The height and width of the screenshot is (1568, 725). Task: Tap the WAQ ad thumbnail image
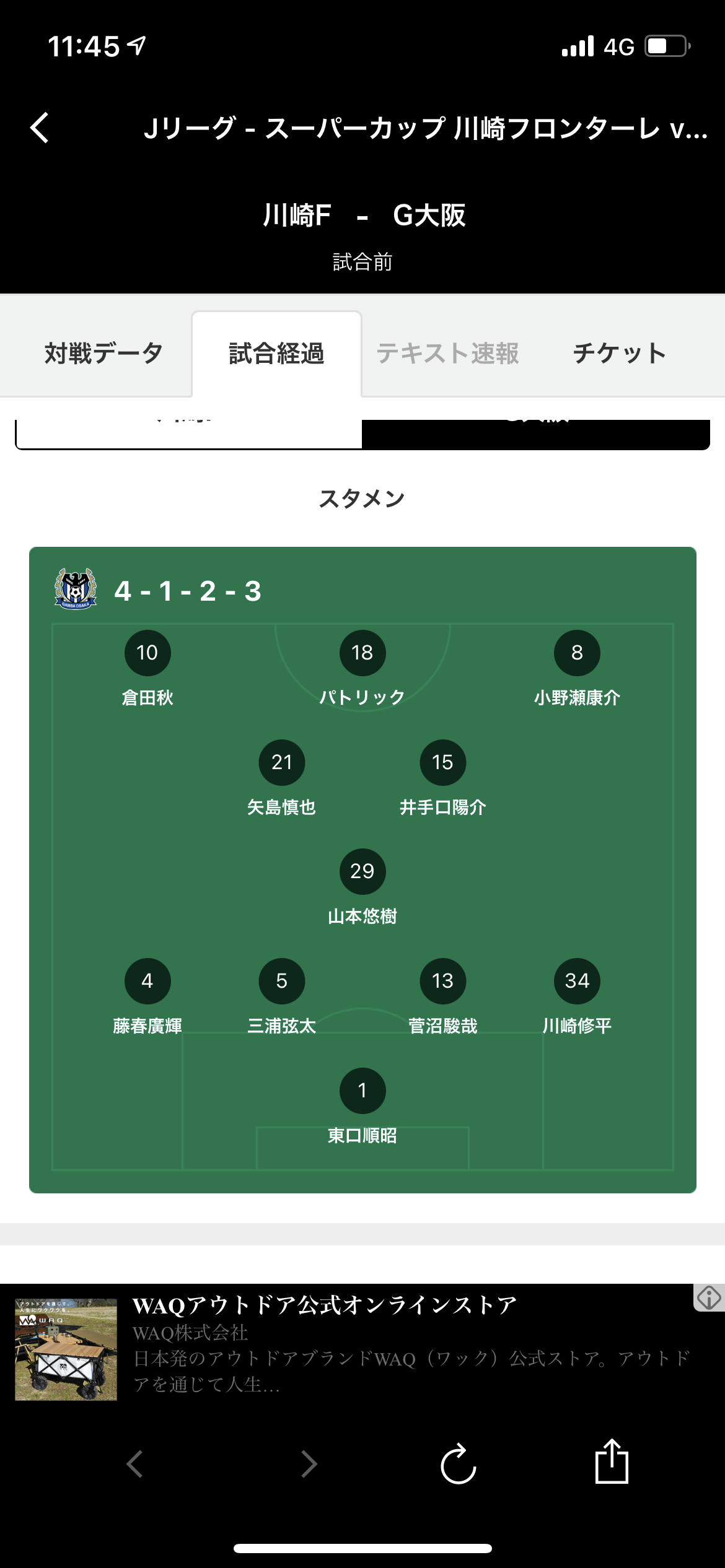pos(66,1349)
